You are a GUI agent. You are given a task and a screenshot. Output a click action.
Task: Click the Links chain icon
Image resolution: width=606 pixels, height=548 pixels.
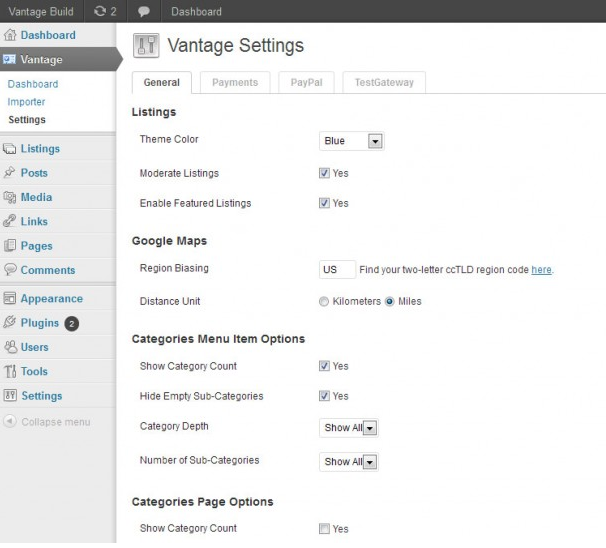[x=10, y=221]
